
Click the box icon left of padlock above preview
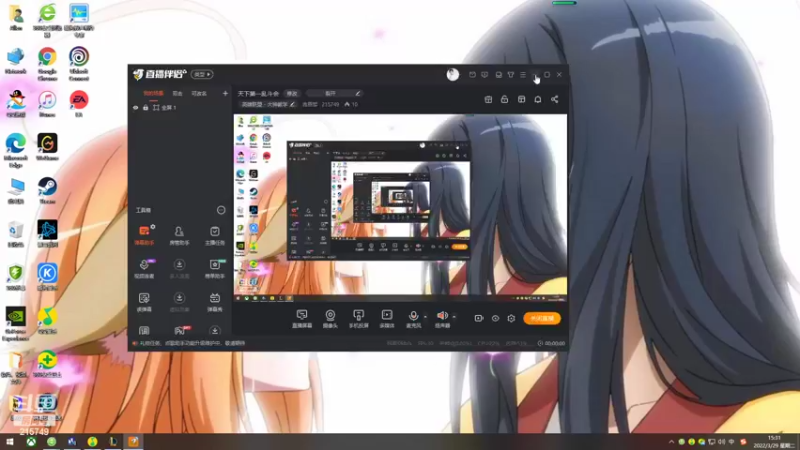click(488, 99)
